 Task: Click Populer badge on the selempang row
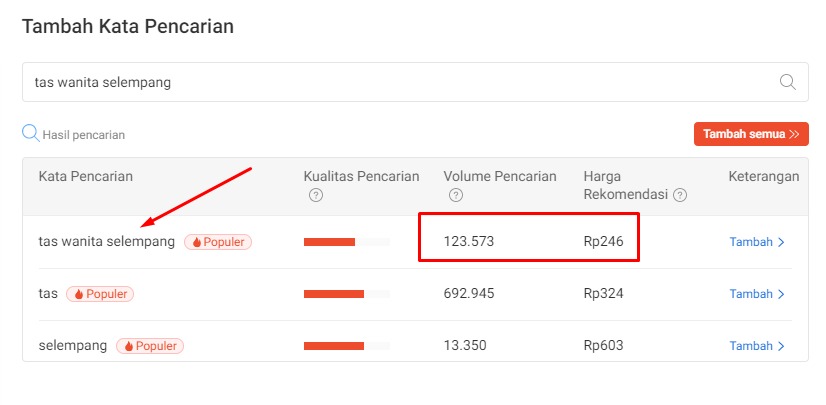150,346
